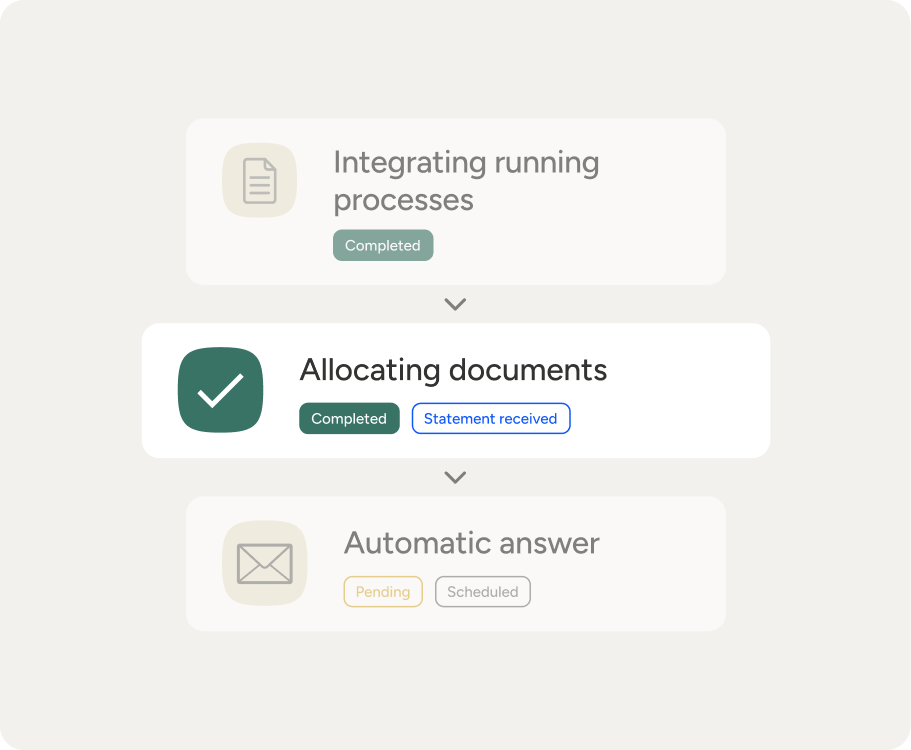911x750 pixels.
Task: Click the document icon for Integrating running processes
Action: click(x=259, y=180)
